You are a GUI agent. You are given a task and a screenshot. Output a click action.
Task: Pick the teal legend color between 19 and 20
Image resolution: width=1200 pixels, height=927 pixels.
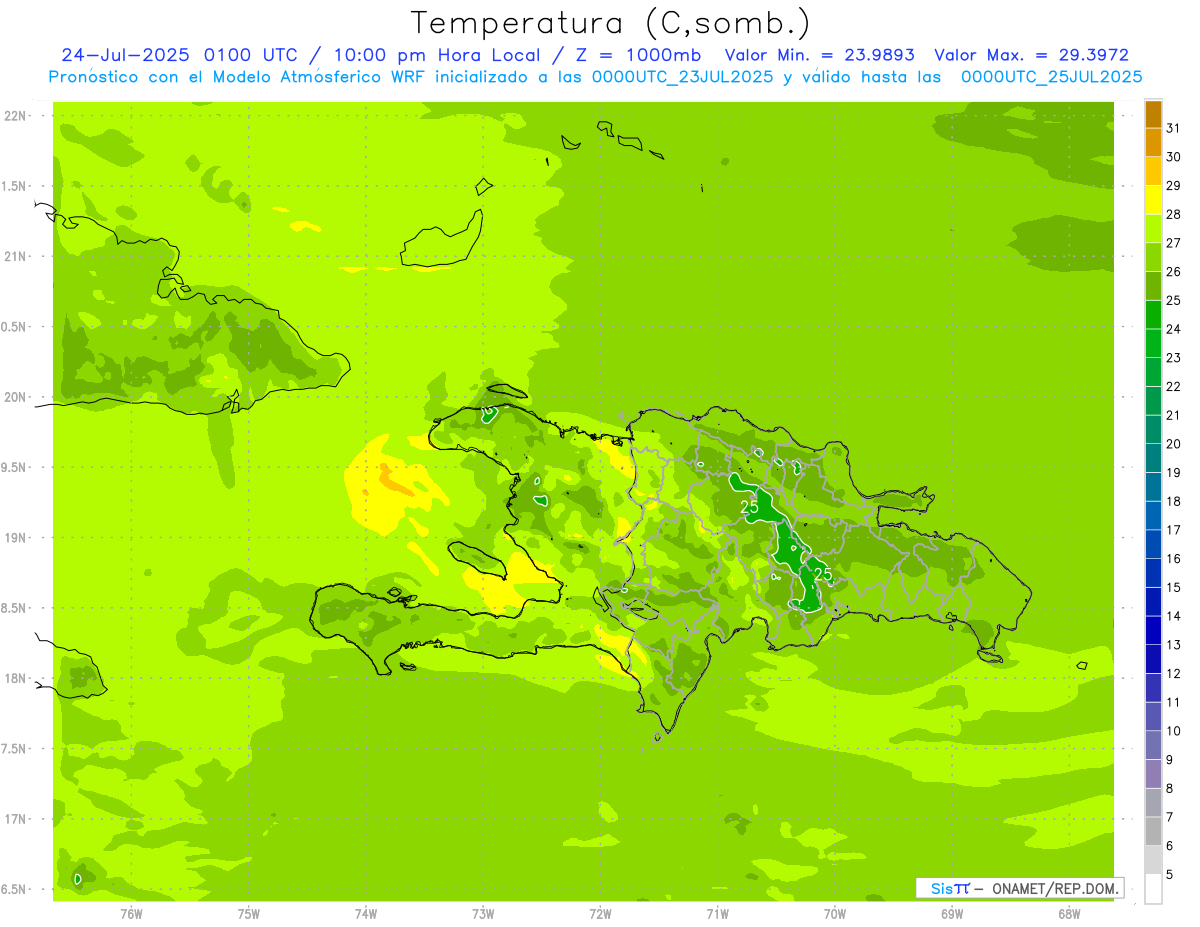pos(1153,458)
